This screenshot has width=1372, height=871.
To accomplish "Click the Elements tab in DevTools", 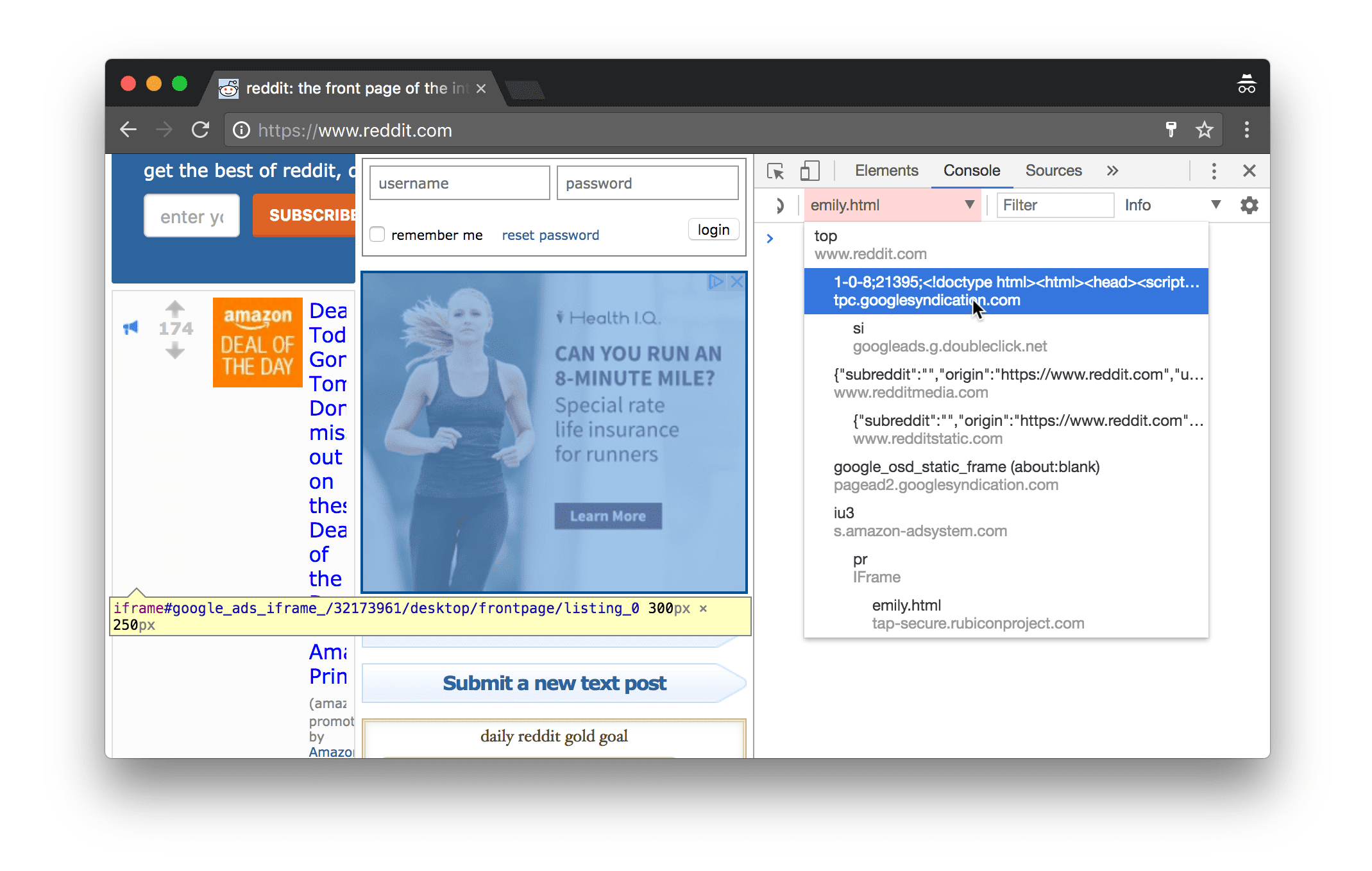I will (x=886, y=170).
